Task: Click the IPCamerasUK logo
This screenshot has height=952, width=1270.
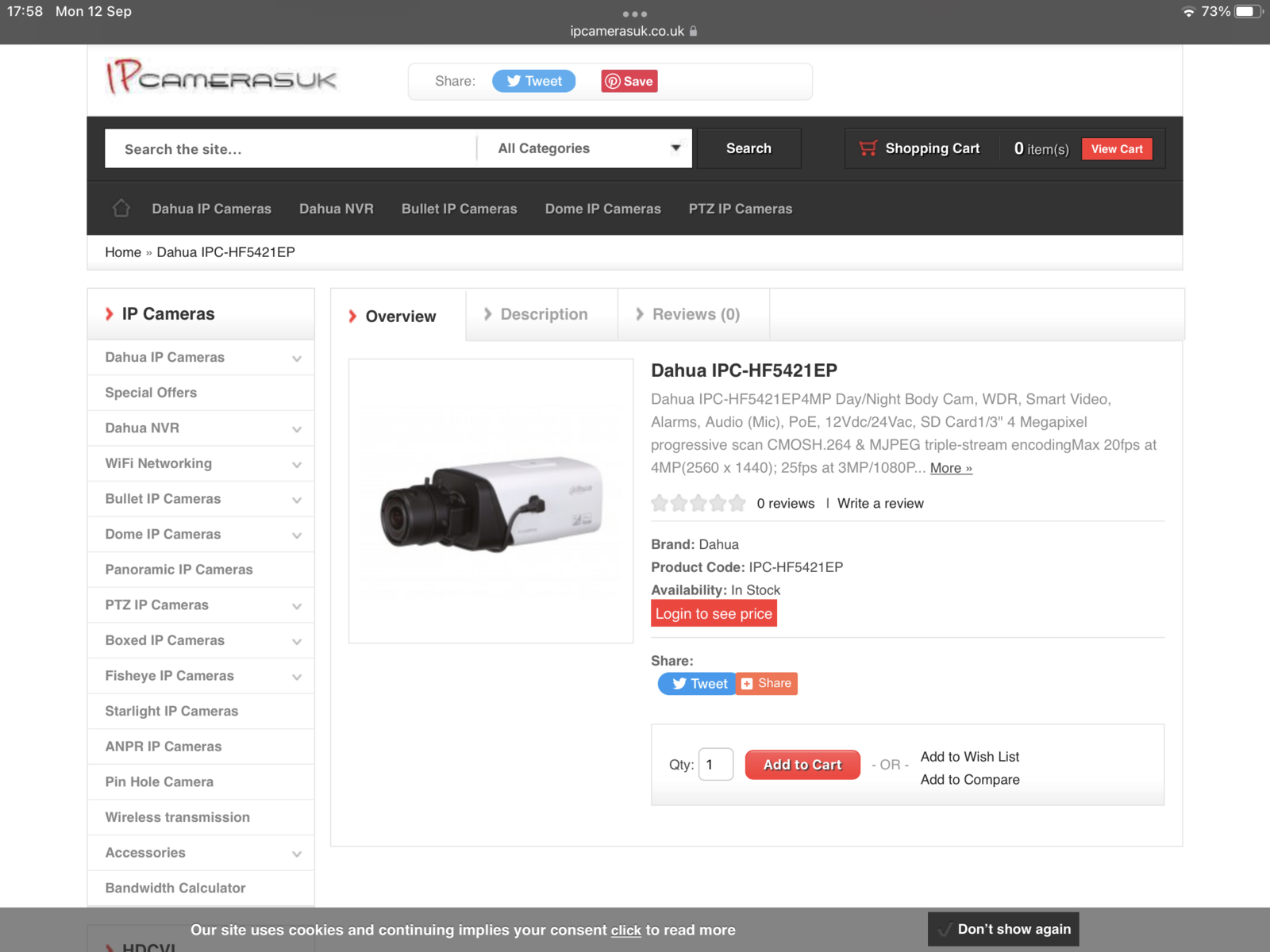Action: [x=221, y=78]
